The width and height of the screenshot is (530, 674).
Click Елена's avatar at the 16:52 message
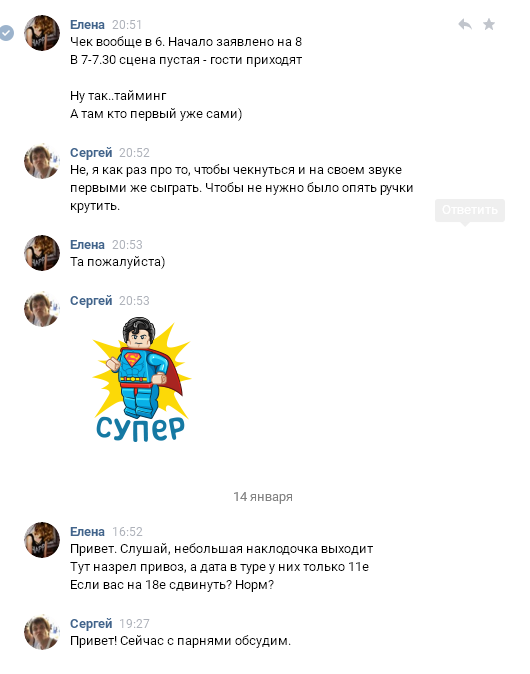click(x=42, y=540)
